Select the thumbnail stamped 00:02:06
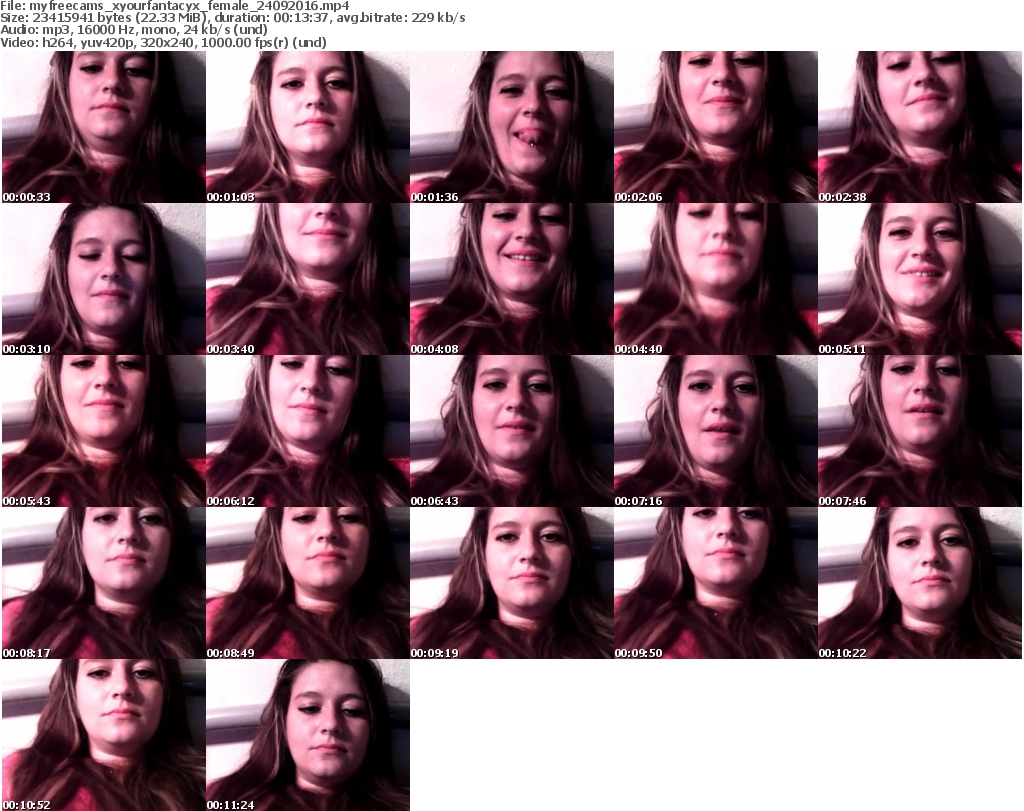Screen dimensions: 1024x811 tap(716, 127)
